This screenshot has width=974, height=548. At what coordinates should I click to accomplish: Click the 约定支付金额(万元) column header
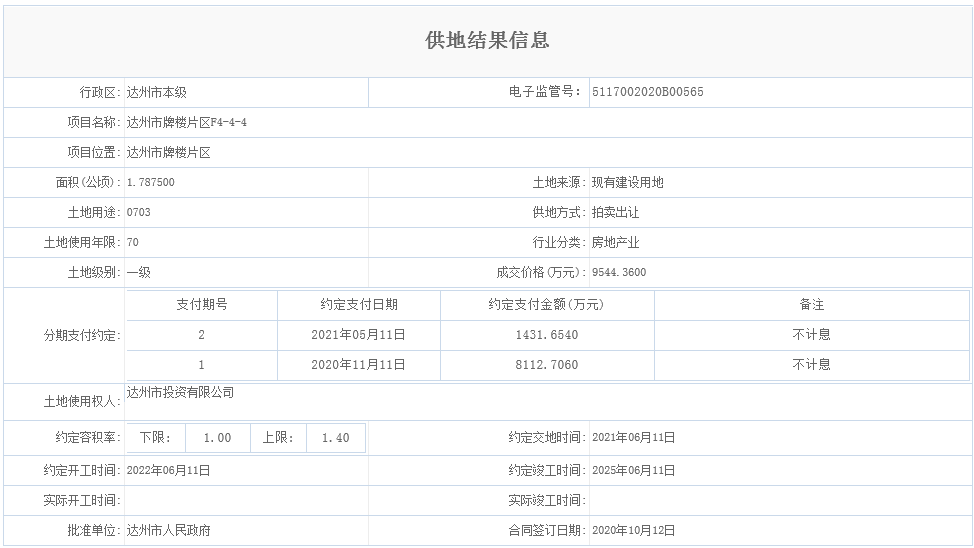click(546, 304)
